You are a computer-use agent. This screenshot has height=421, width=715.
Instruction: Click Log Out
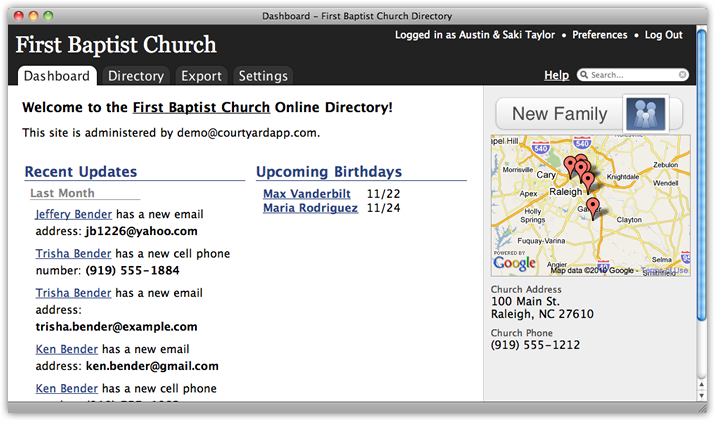coord(663,35)
